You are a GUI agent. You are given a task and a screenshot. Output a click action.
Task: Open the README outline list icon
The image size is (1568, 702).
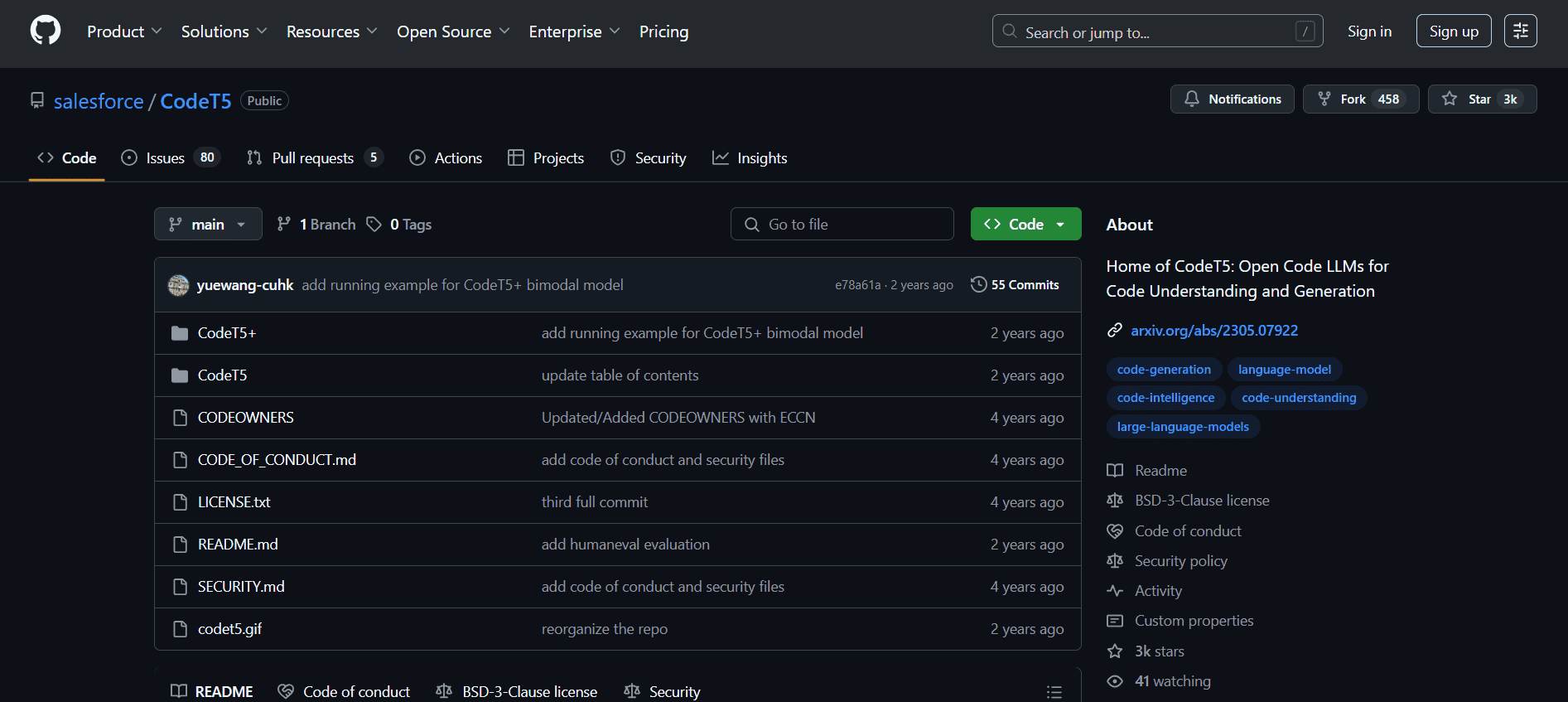(1054, 691)
